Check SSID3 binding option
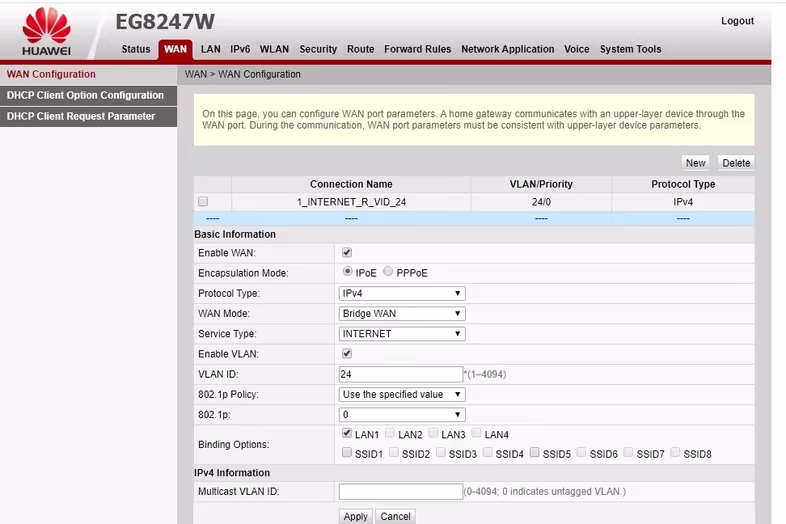This screenshot has width=786, height=524. pyautogui.click(x=441, y=452)
